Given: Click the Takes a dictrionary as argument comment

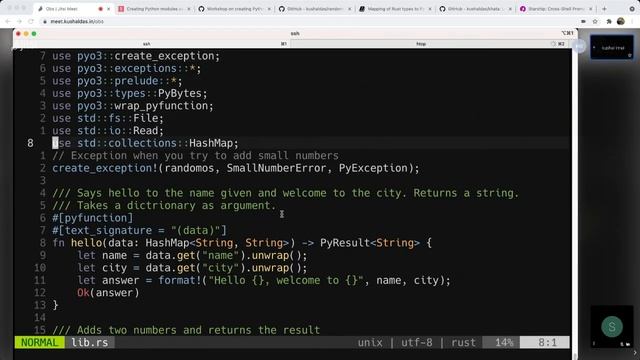Looking at the screenshot, I should pos(164,206).
